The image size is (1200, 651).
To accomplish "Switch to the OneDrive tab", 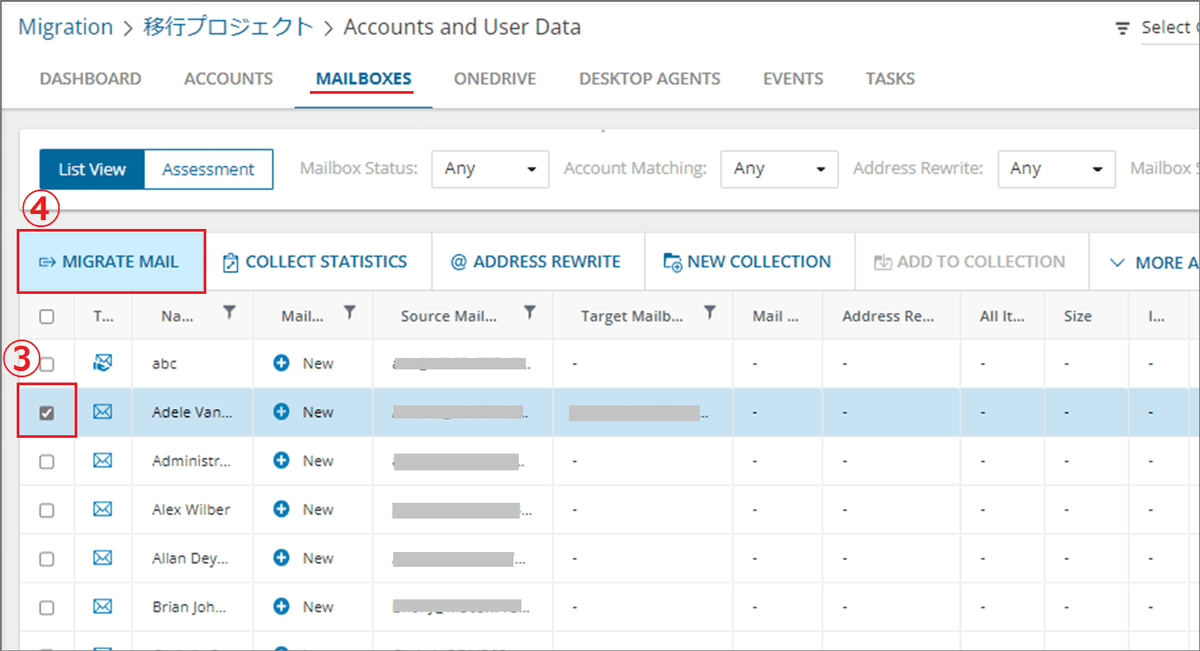I will [x=495, y=79].
